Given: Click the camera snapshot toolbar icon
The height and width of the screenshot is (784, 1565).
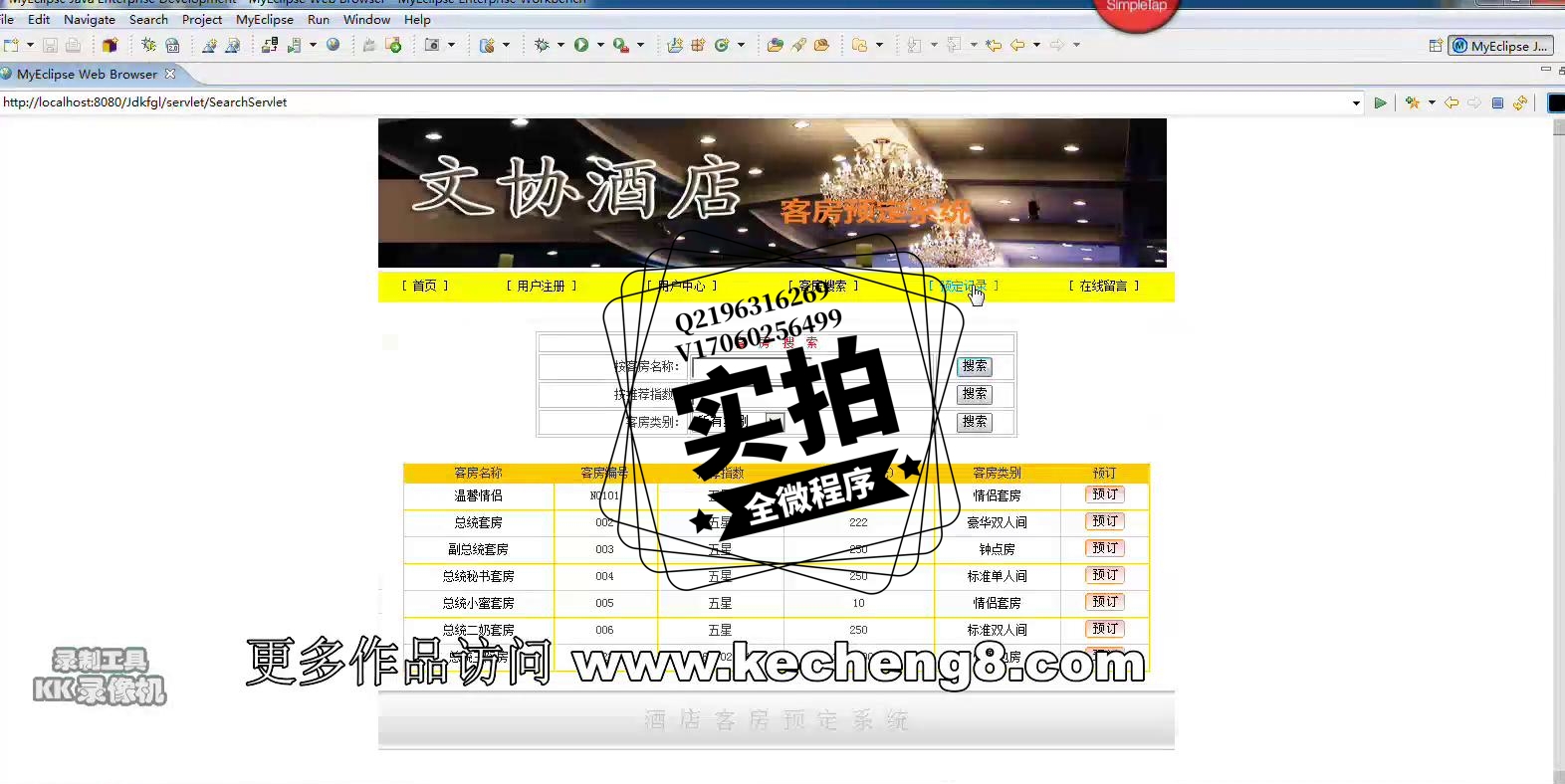Looking at the screenshot, I should pyautogui.click(x=432, y=45).
